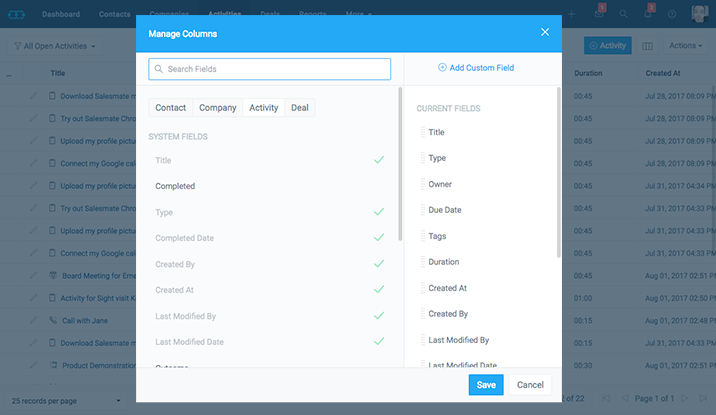Open the Actions dropdown menu
The image size is (716, 415).
(x=685, y=46)
